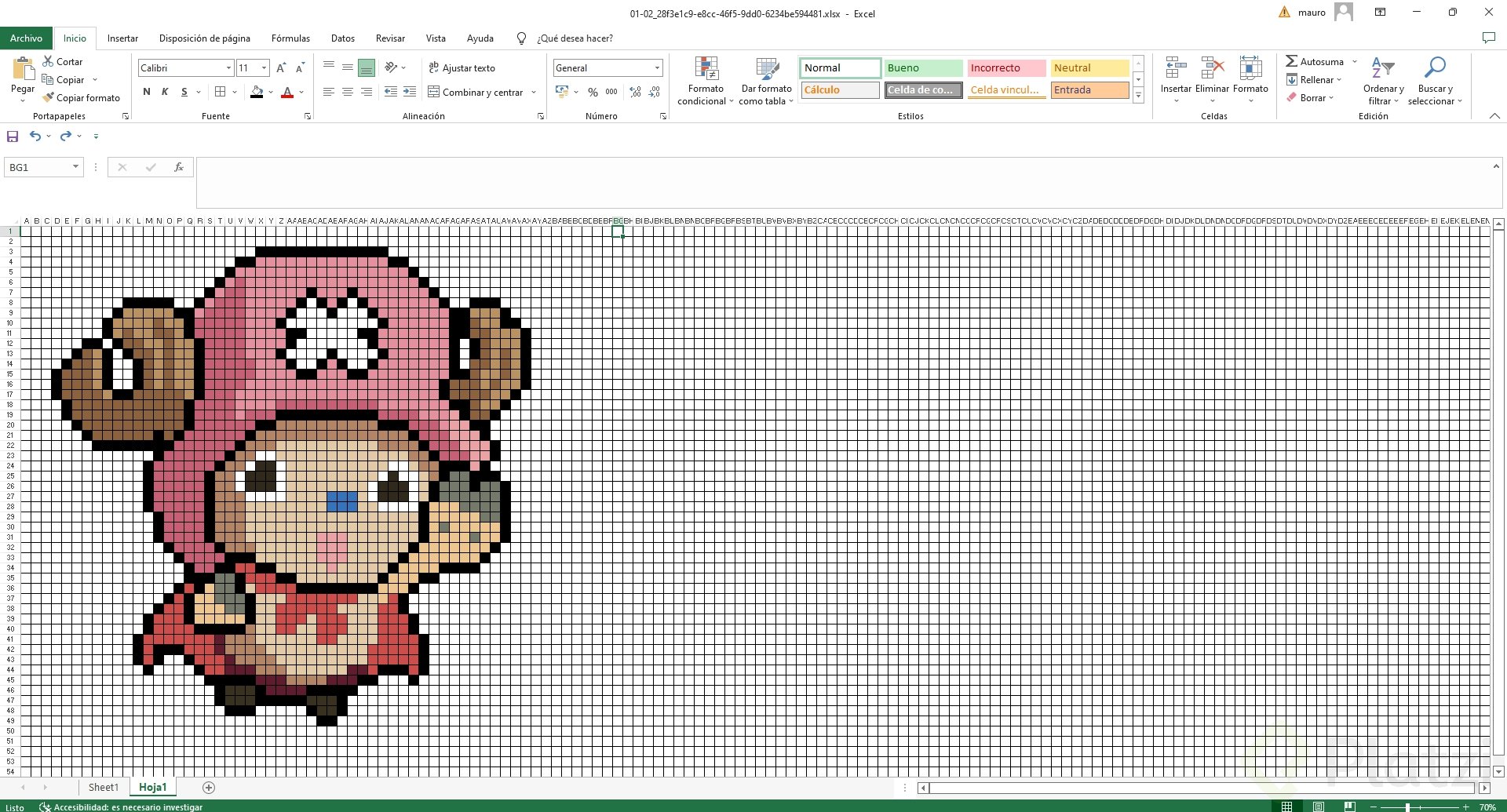
Task: Apply the Incorrecto cell style
Action: (1006, 68)
